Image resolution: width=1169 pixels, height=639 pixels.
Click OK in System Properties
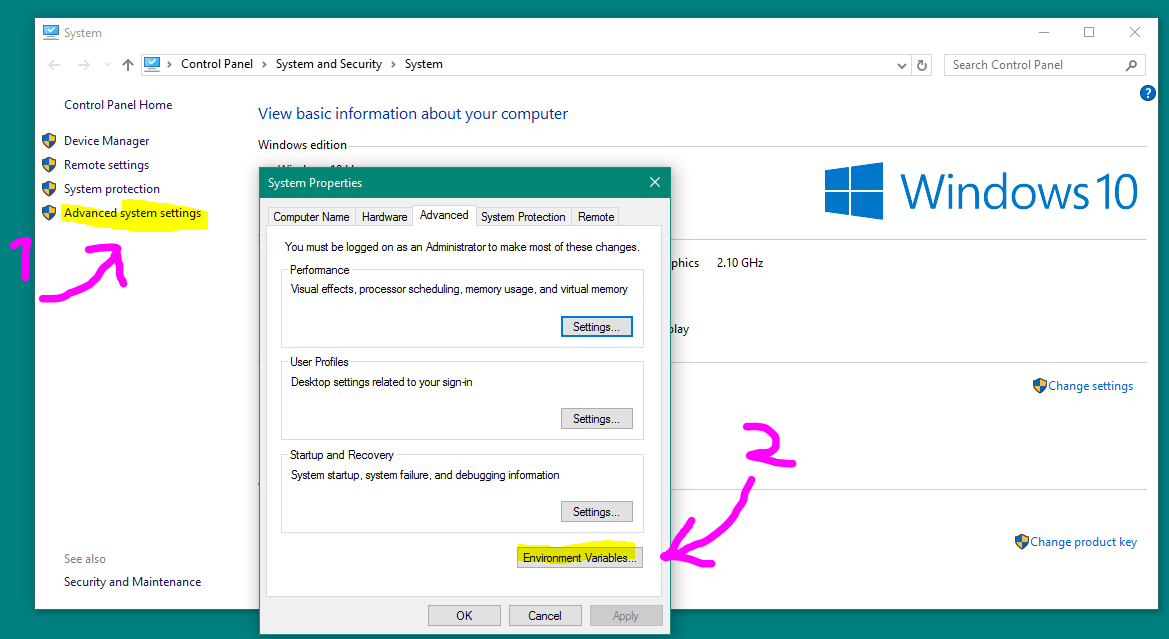pos(464,615)
